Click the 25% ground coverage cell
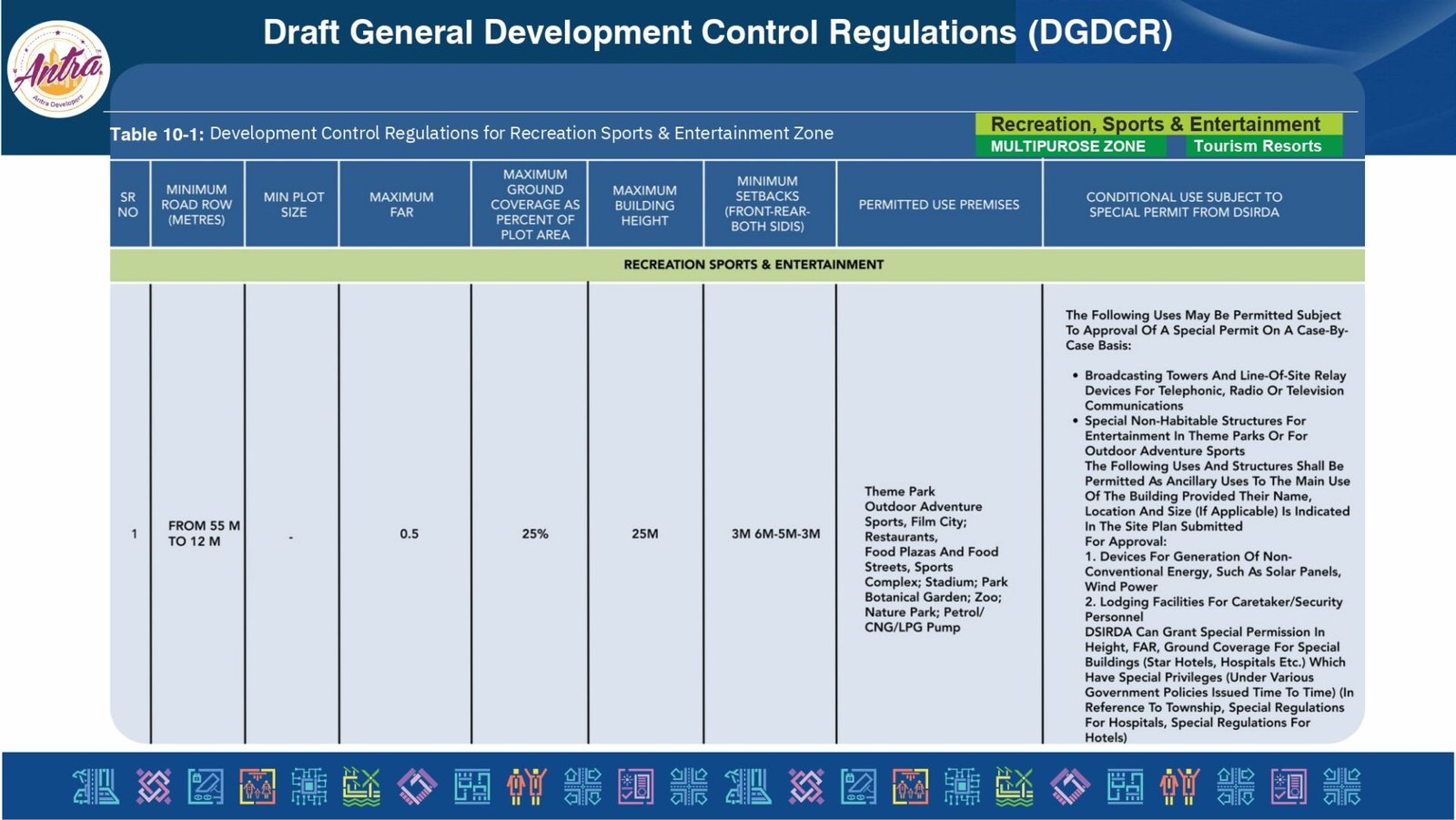This screenshot has width=1456, height=820. click(535, 534)
